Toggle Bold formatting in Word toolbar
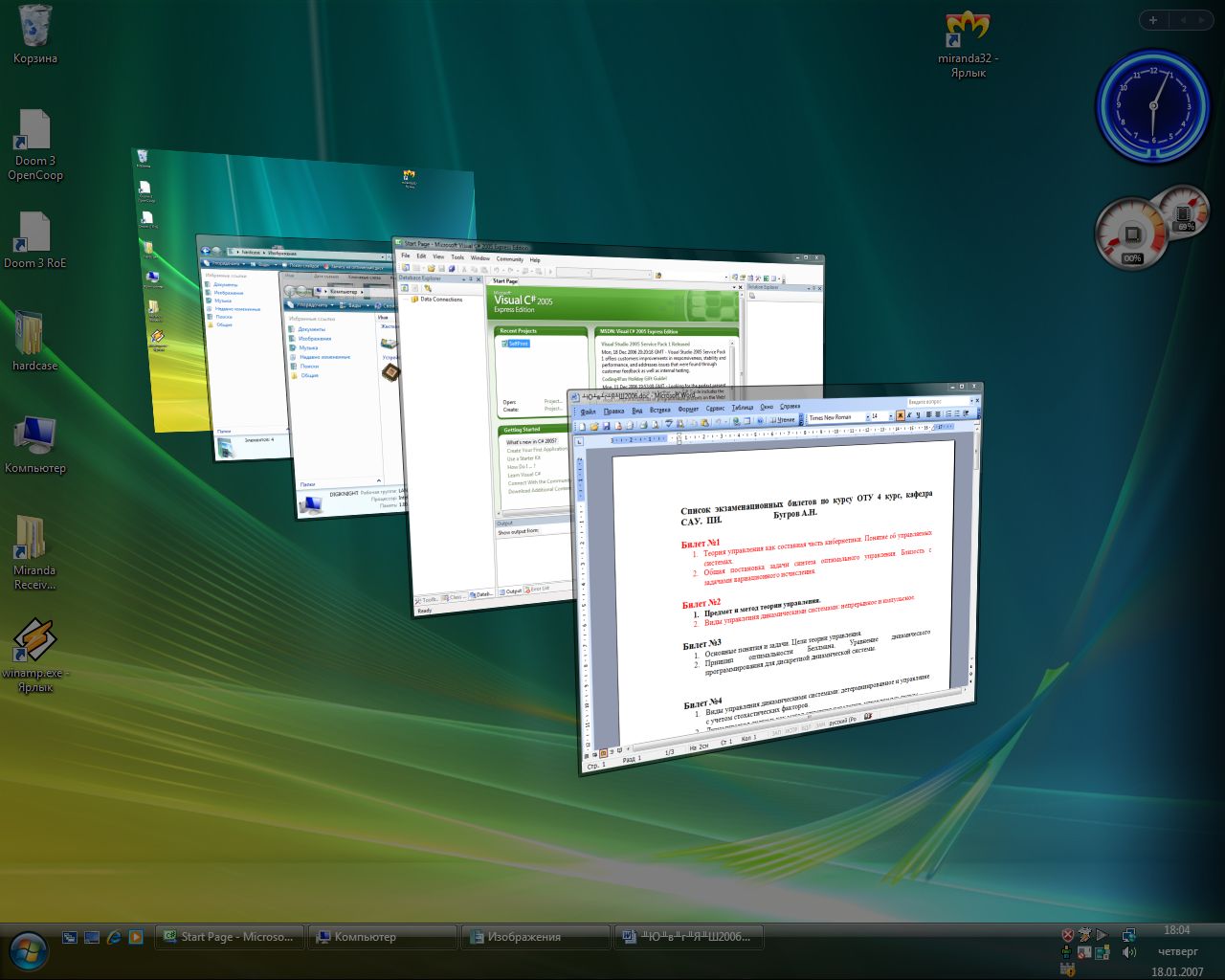 click(x=900, y=416)
